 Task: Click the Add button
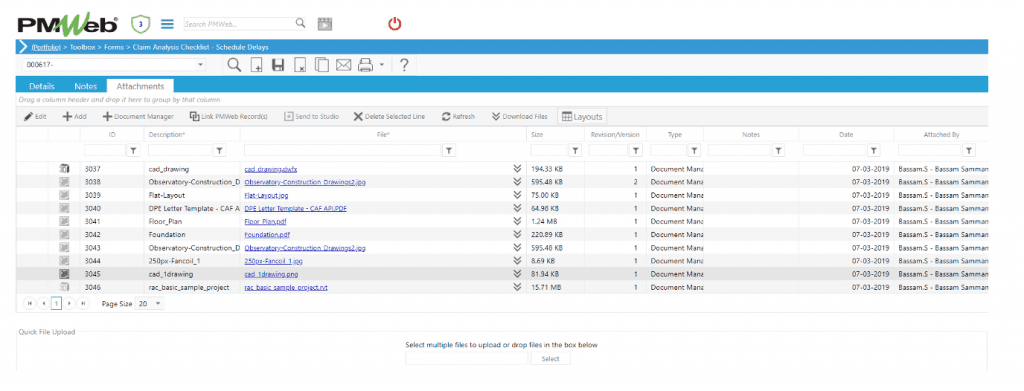point(74,116)
